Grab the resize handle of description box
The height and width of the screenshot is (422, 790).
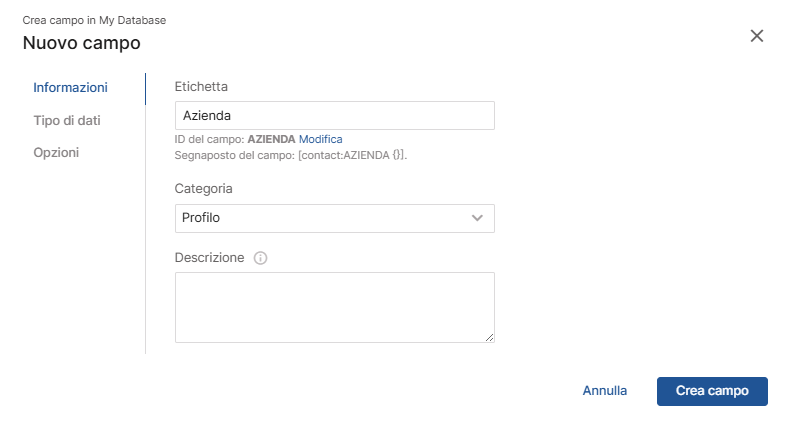click(x=489, y=338)
